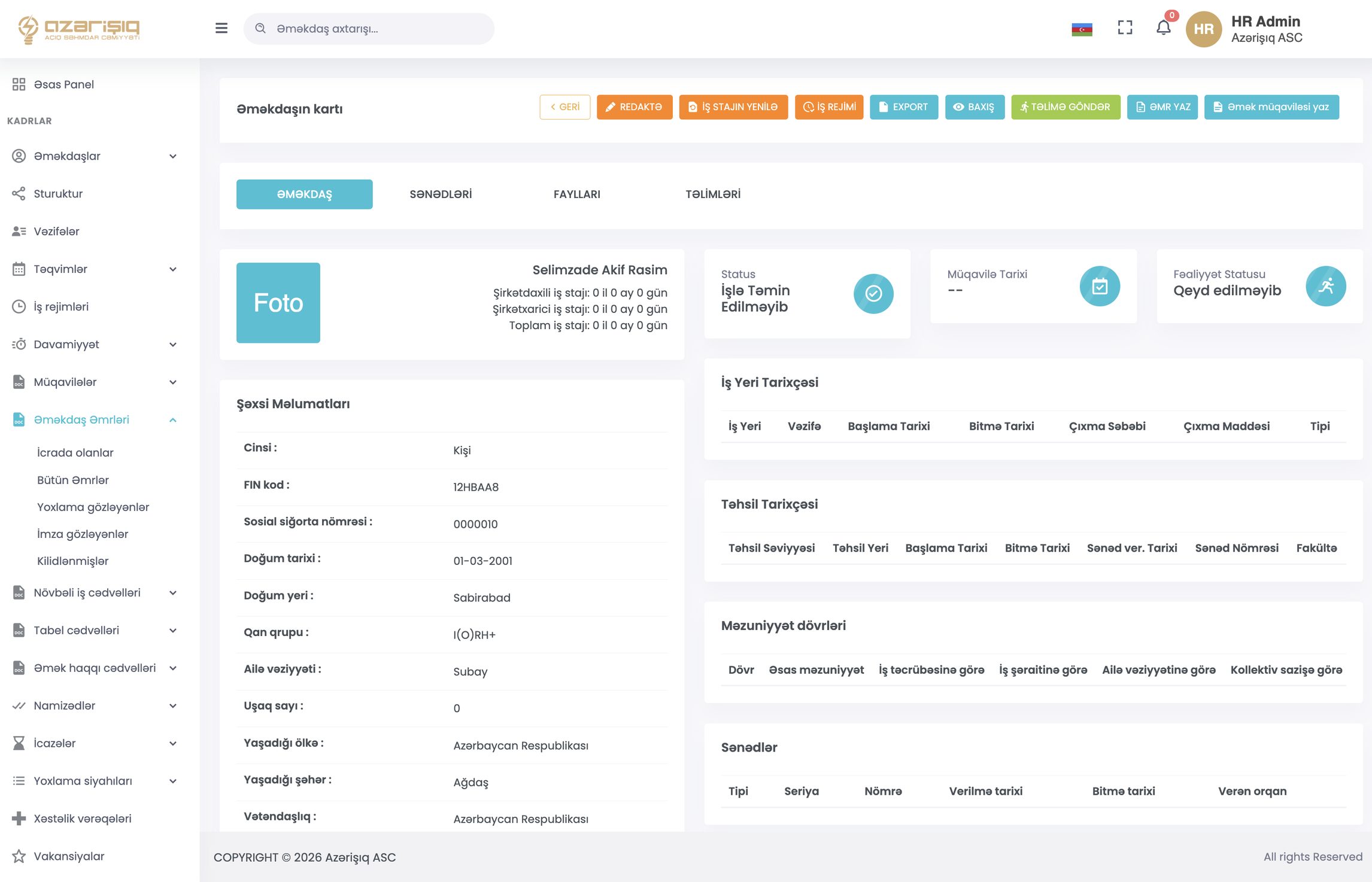Switch to the SƏNƏDLƏRİ tab

point(441,194)
